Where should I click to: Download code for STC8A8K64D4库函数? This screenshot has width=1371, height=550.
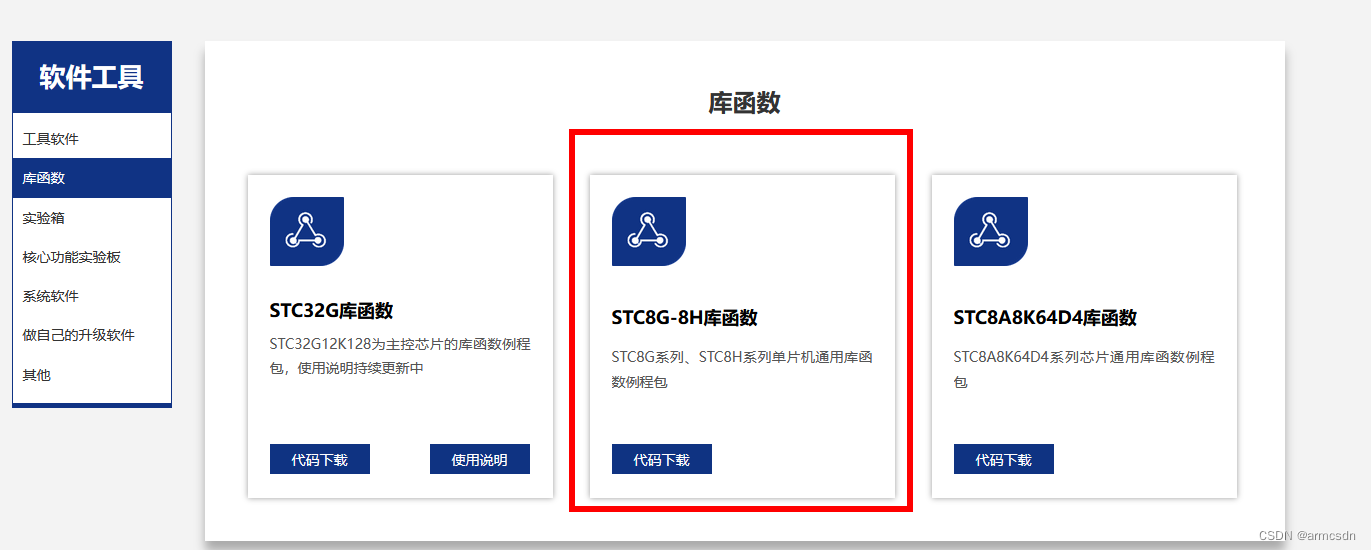click(1004, 459)
